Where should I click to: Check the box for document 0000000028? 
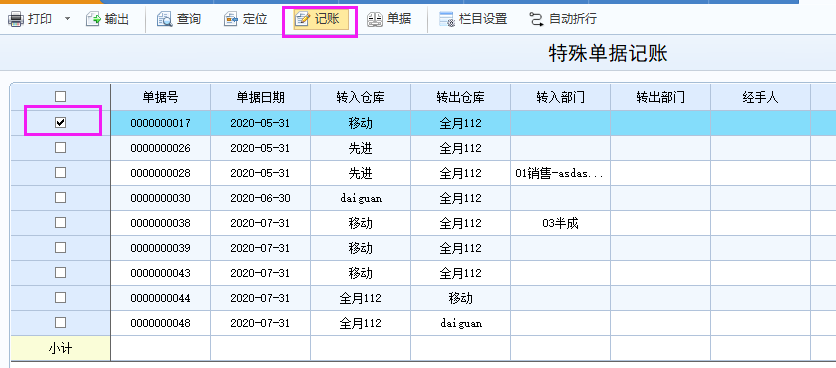[x=60, y=172]
